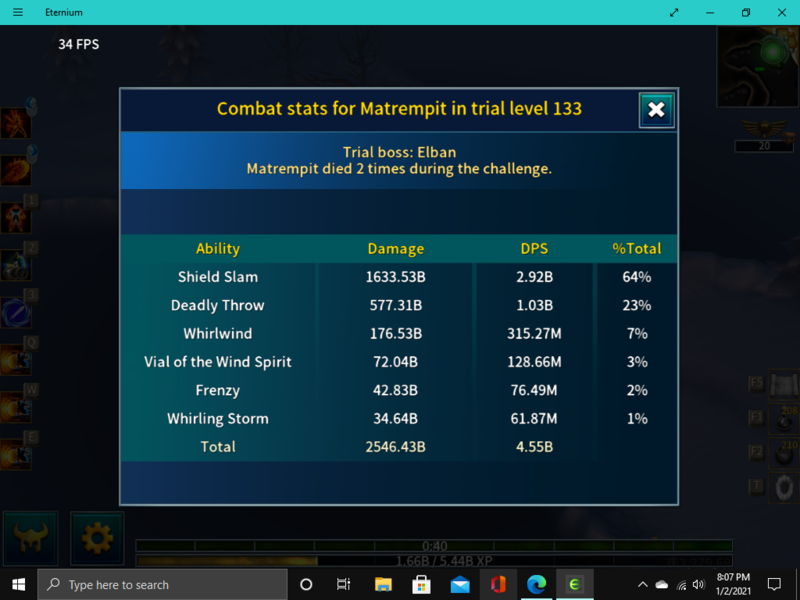
Task: Trigger the Q ability slot
Action: click(16, 359)
